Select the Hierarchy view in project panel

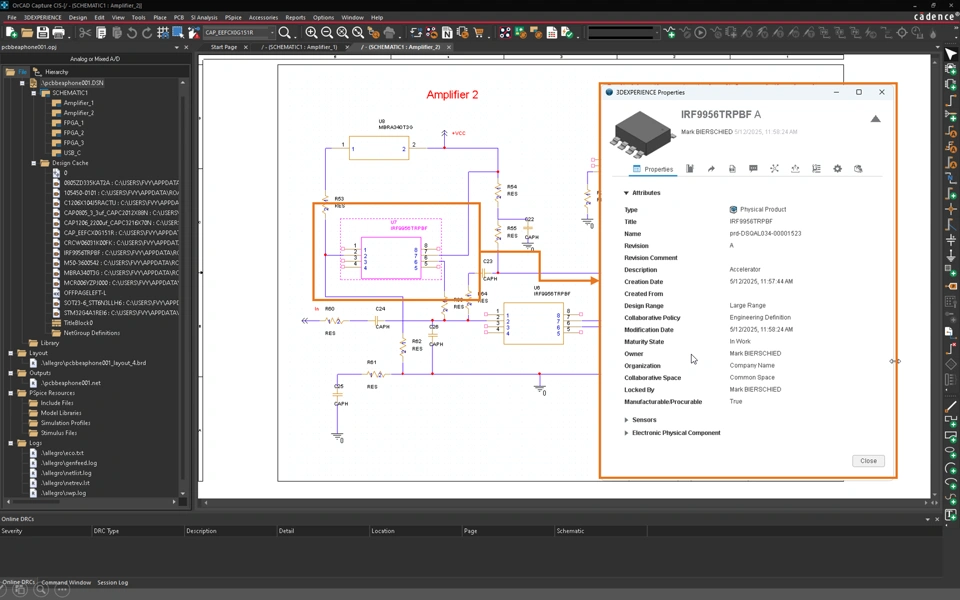click(51, 72)
